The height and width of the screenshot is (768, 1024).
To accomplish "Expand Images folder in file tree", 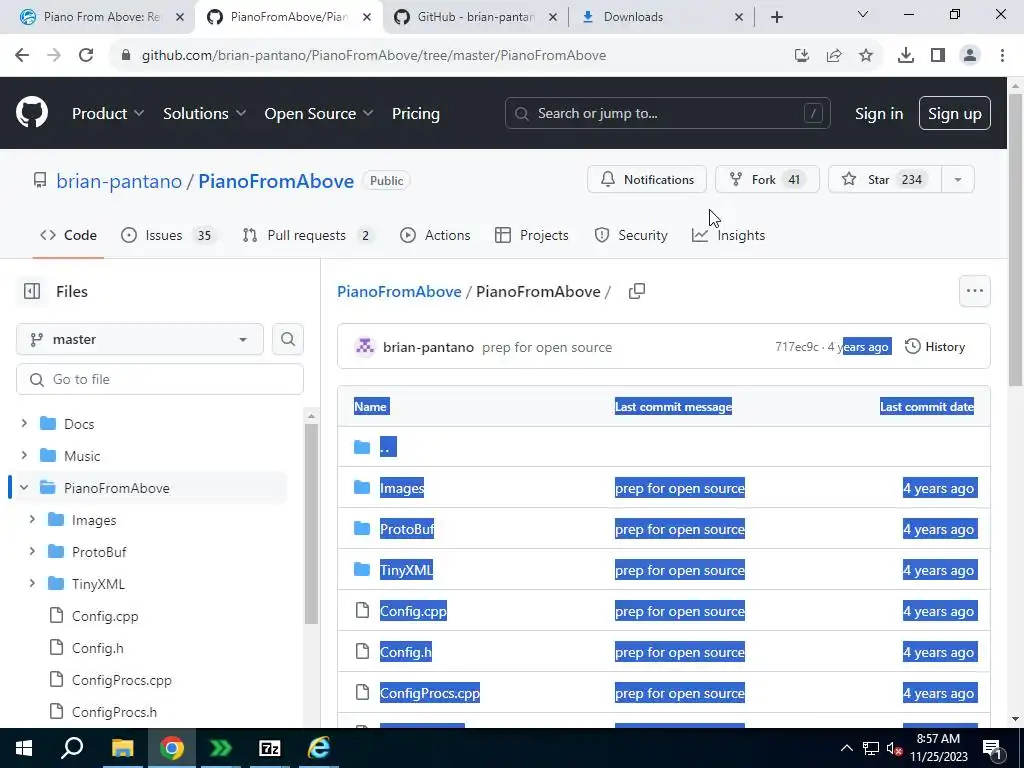I will point(32,519).
